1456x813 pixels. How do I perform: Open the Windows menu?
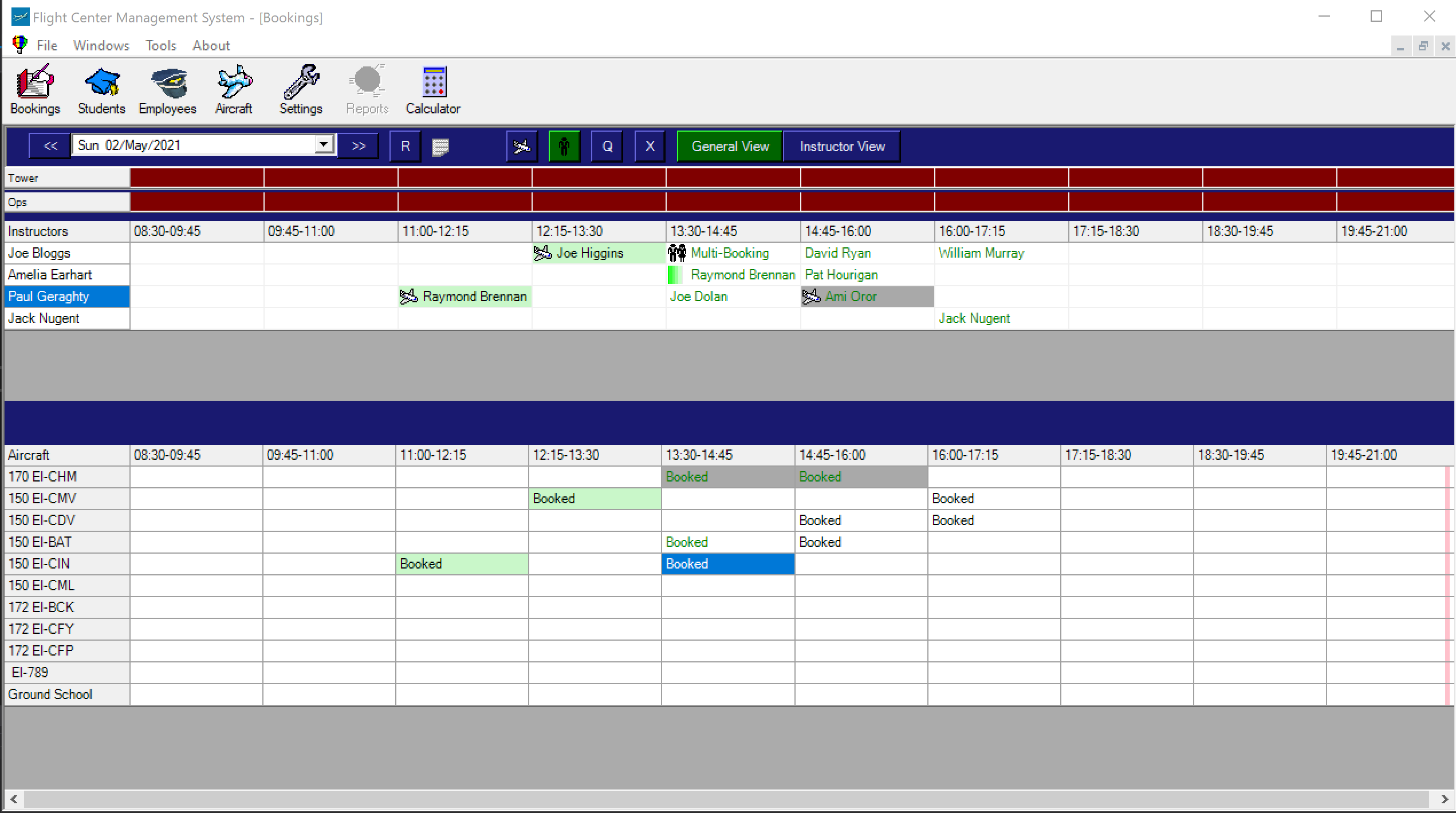[101, 45]
